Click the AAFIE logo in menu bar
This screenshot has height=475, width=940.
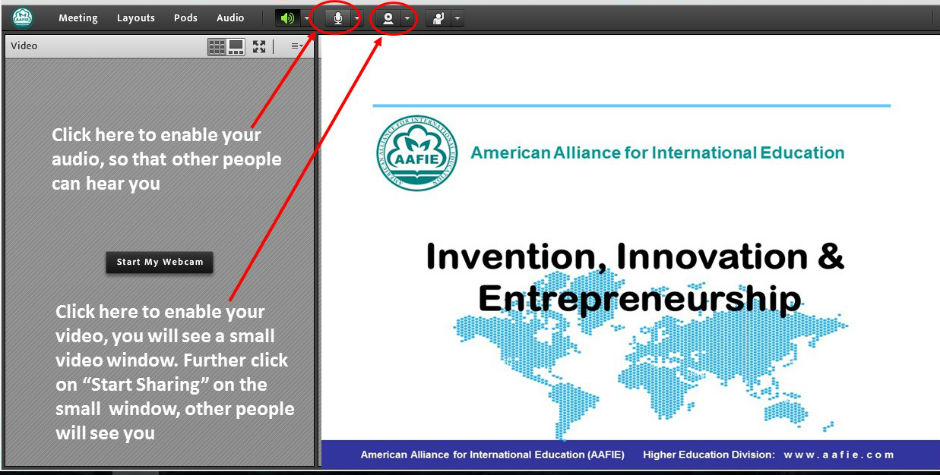(x=23, y=18)
